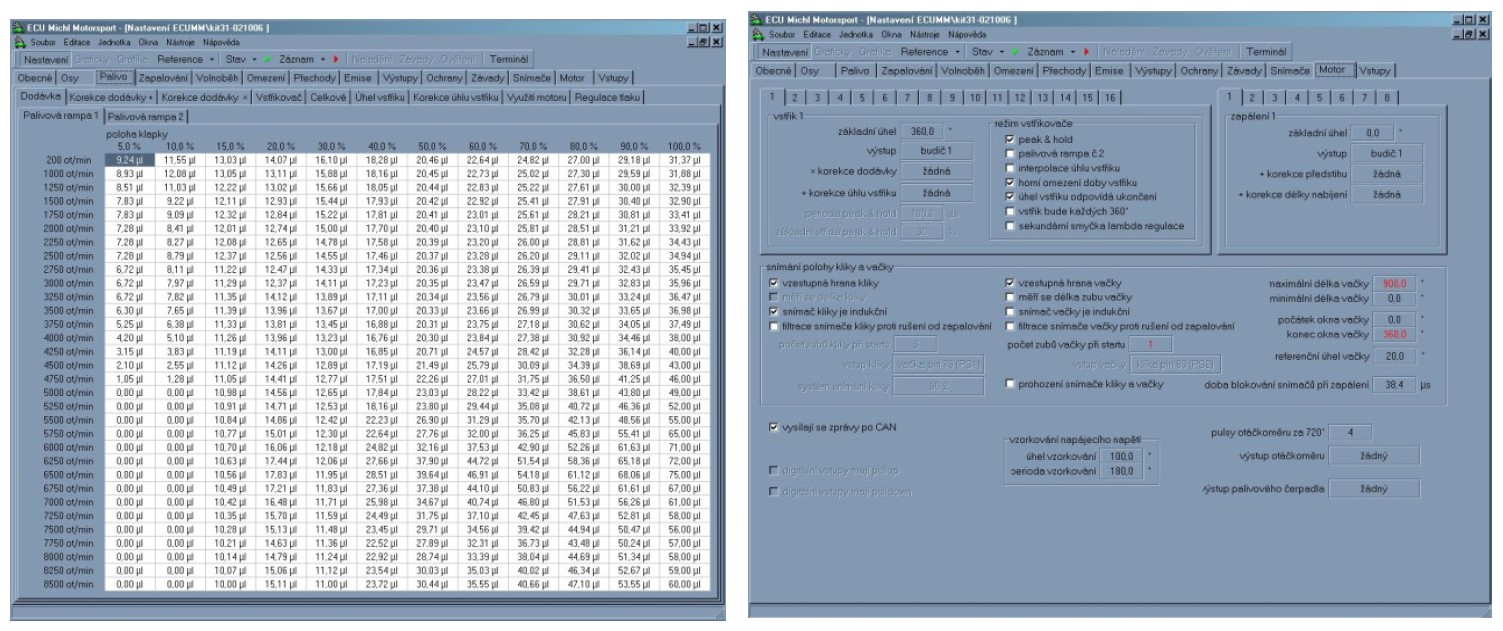Open the Nápověda menu in the fuel table window

pos(221,43)
